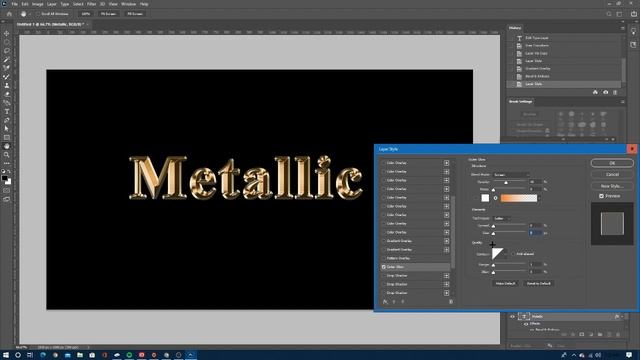Open Brush Settings panel menu icon
640x360 pixels.
(x=622, y=102)
